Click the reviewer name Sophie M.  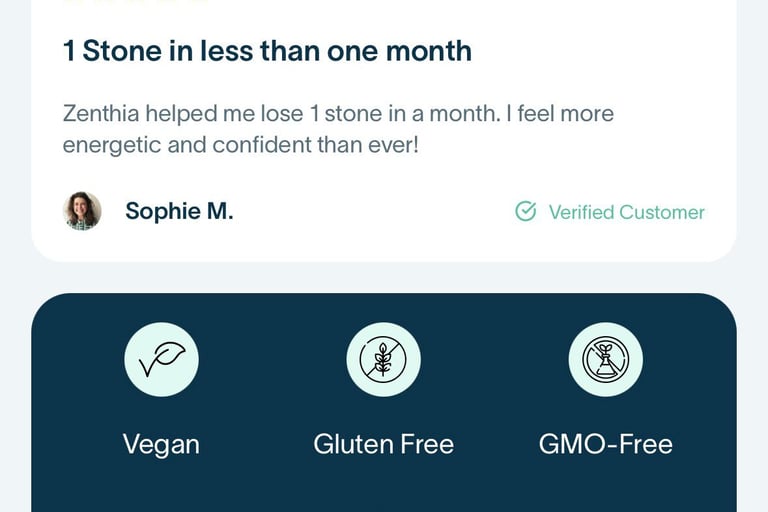point(179,211)
